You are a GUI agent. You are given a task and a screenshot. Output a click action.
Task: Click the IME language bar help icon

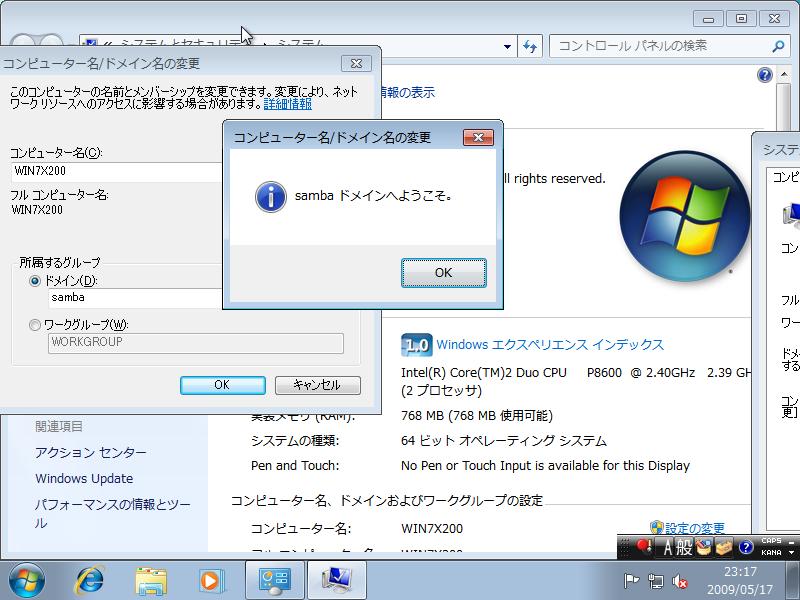[746, 547]
